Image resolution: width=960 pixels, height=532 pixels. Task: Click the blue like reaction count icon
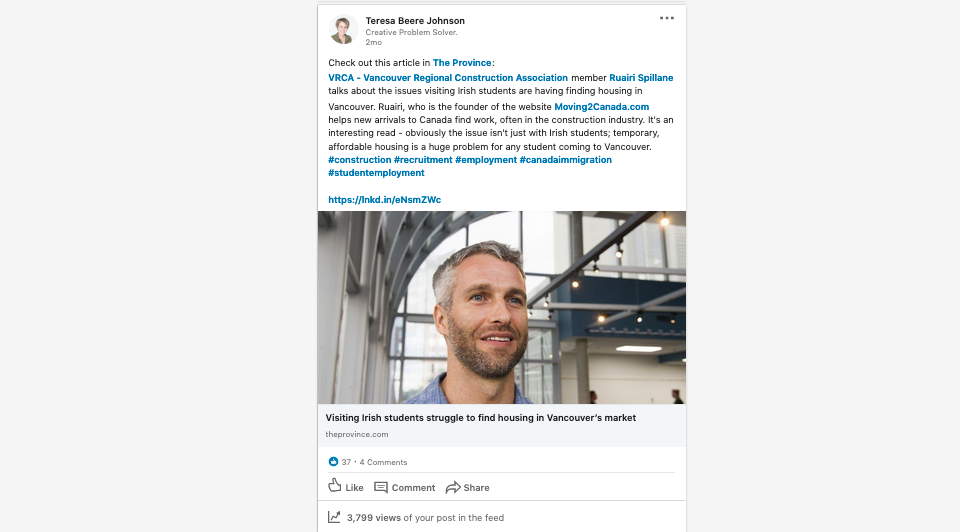(x=333, y=462)
